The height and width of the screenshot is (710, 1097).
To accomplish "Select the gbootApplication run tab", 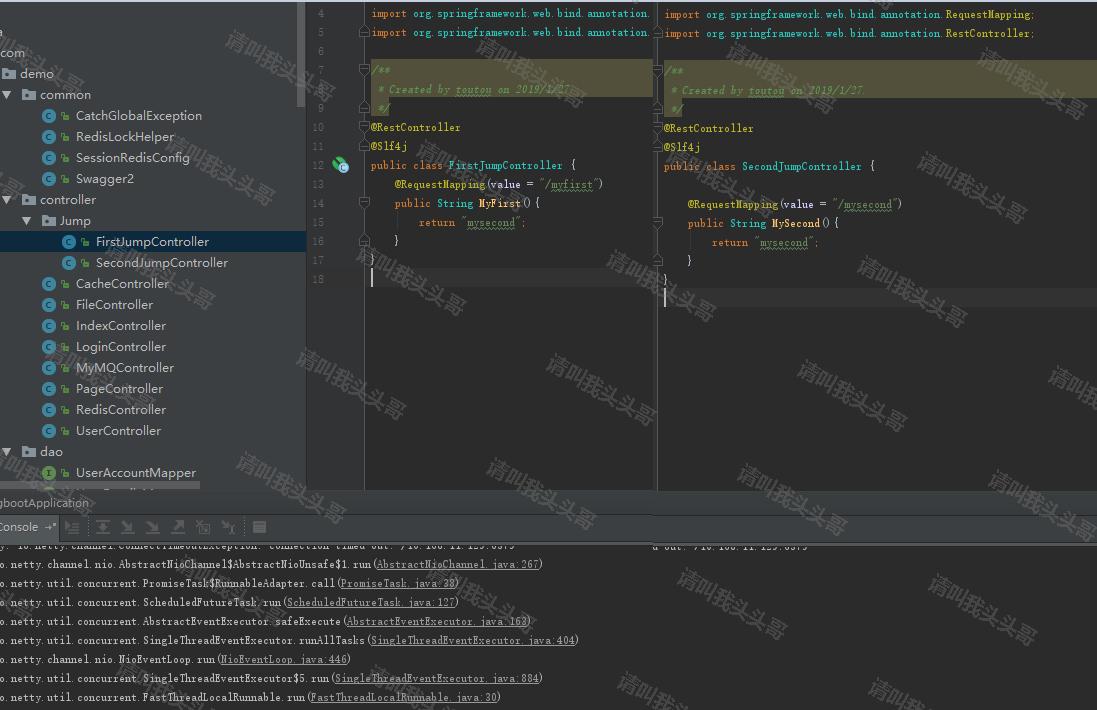I will pos(45,503).
